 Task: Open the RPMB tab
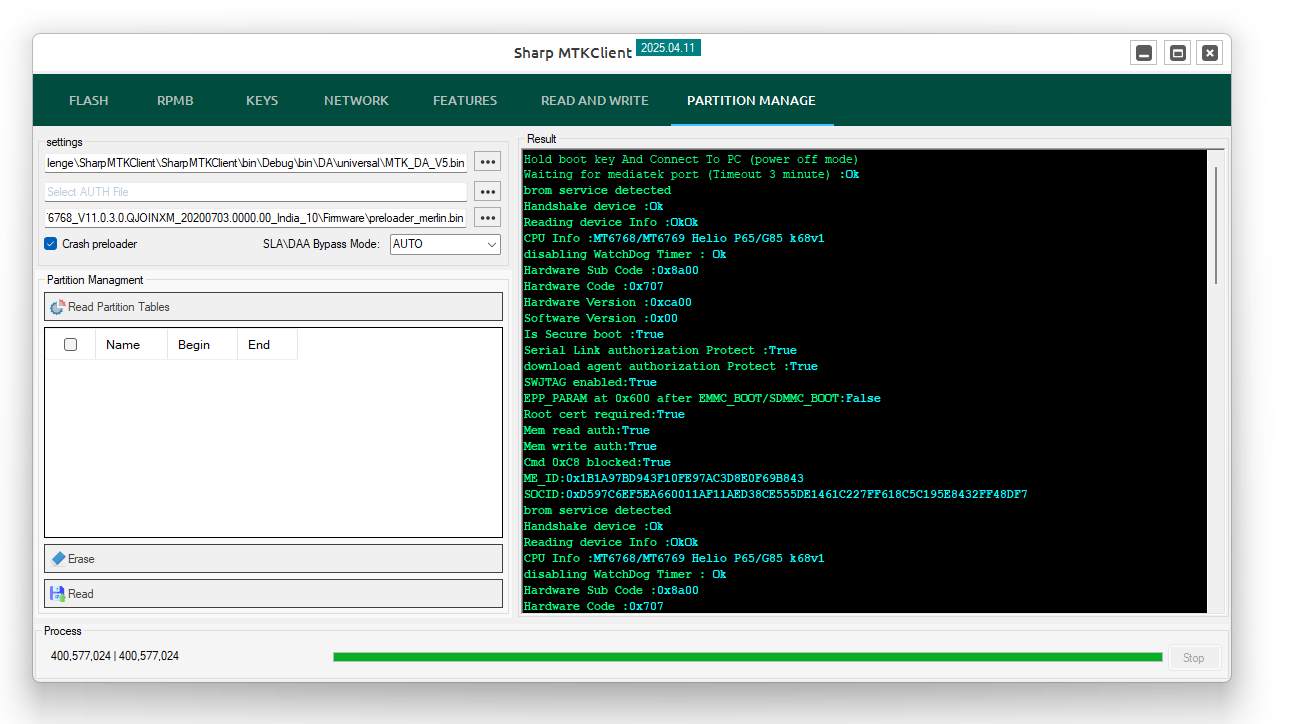click(175, 100)
